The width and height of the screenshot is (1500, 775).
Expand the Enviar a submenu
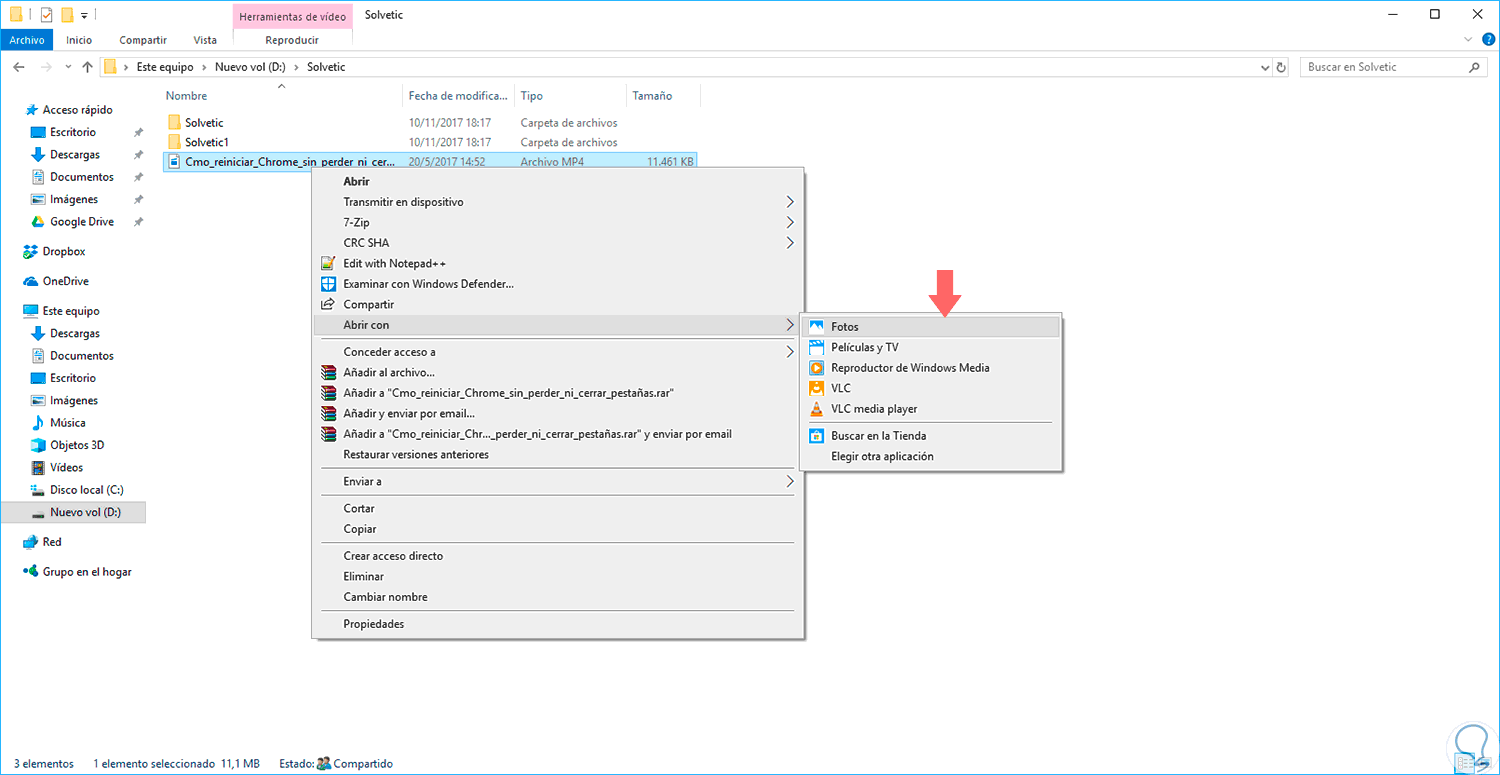pos(790,481)
